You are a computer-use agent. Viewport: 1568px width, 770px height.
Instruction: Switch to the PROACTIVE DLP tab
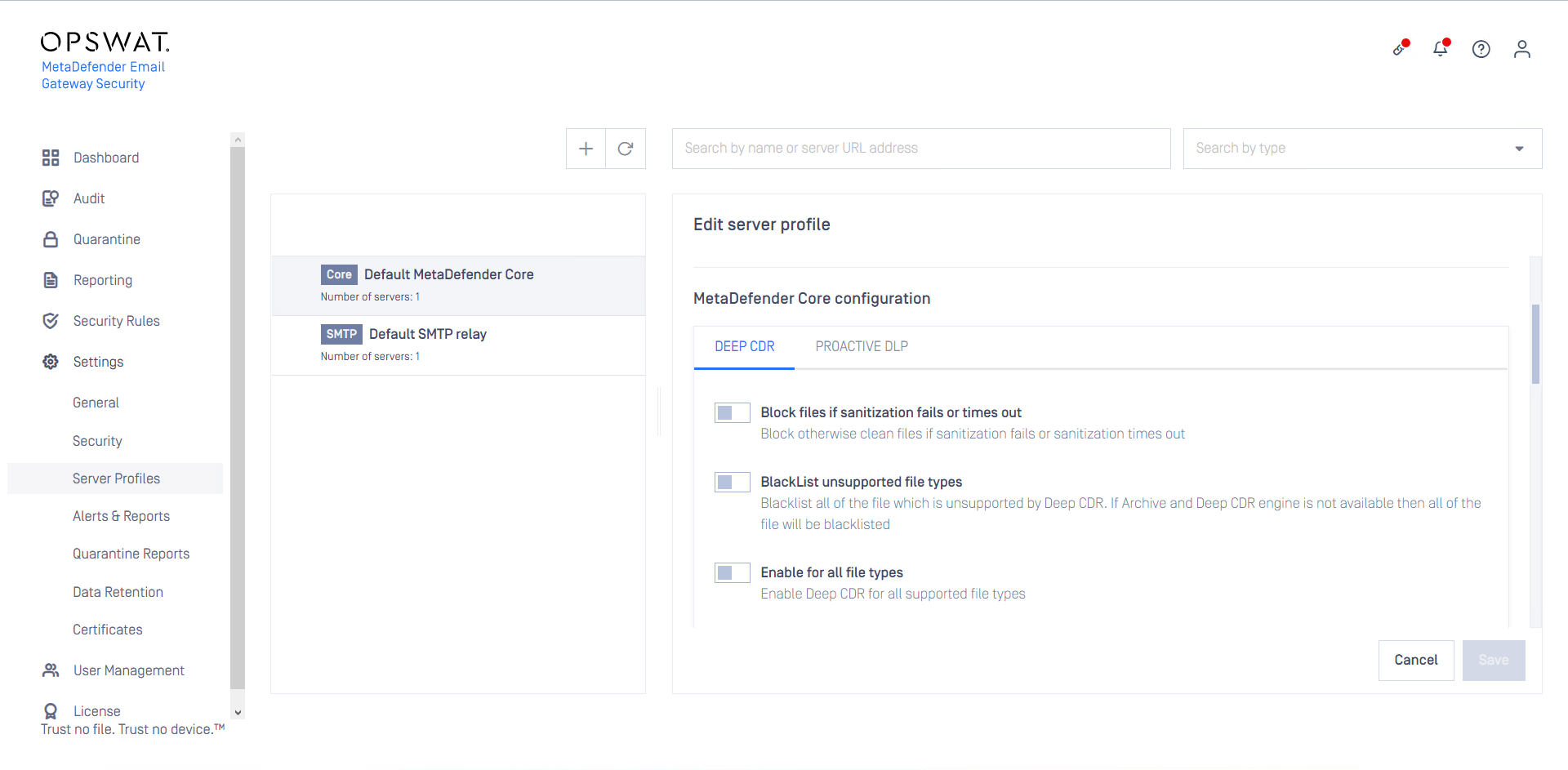(x=862, y=347)
